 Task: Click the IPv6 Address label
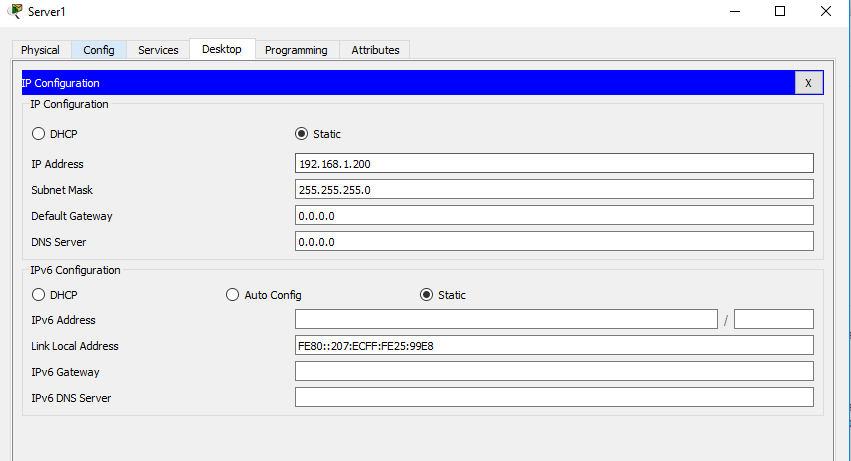(x=63, y=320)
